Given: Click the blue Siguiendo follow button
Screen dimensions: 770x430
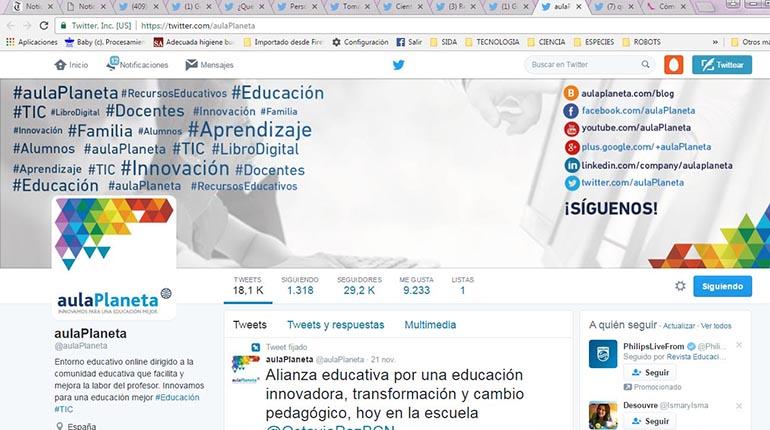Looking at the screenshot, I should point(722,286).
